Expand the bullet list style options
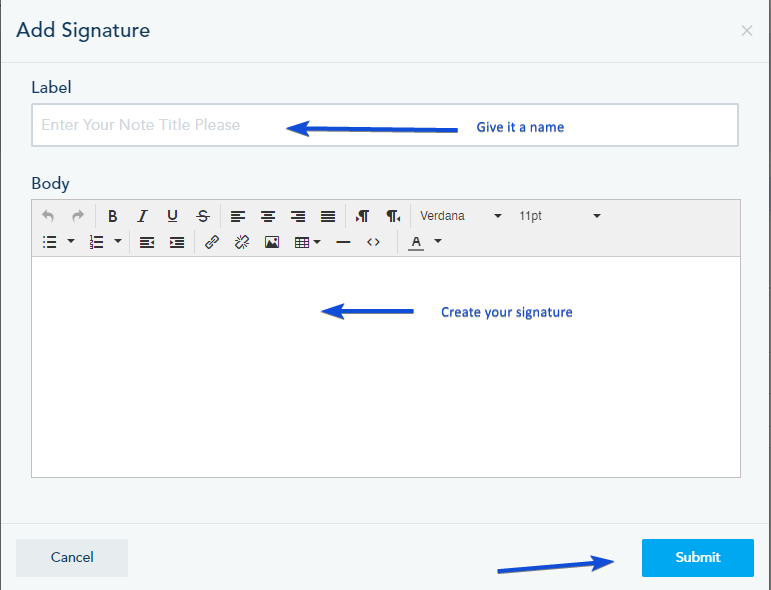 [x=71, y=241]
